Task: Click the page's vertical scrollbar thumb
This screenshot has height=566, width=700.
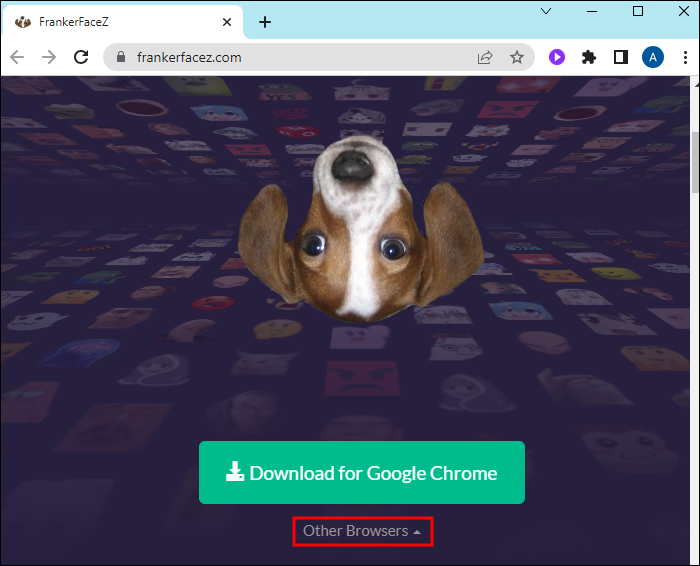Action: pyautogui.click(x=695, y=162)
